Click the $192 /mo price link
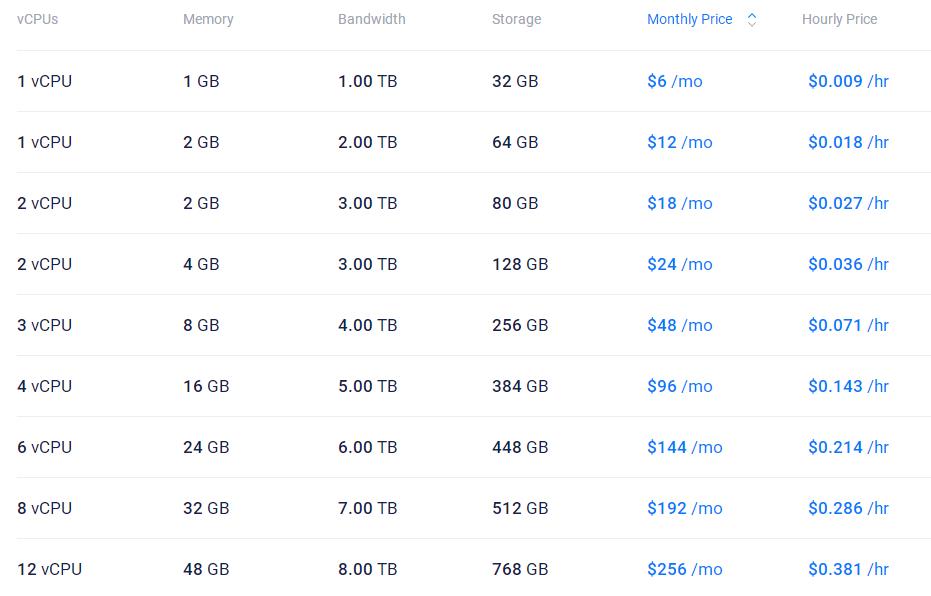 [684, 508]
